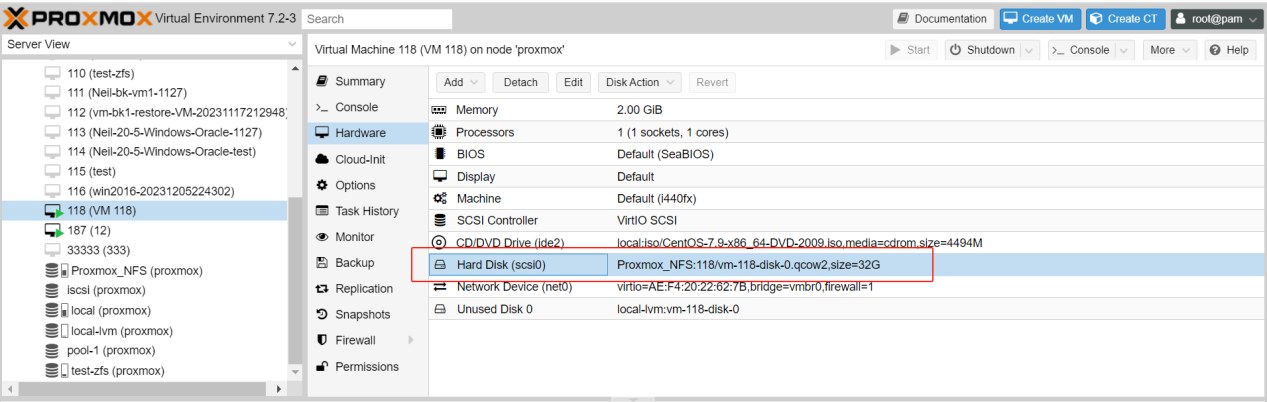Click the Proxmox_NFS storage icon
The image size is (1267, 402).
tap(53, 270)
